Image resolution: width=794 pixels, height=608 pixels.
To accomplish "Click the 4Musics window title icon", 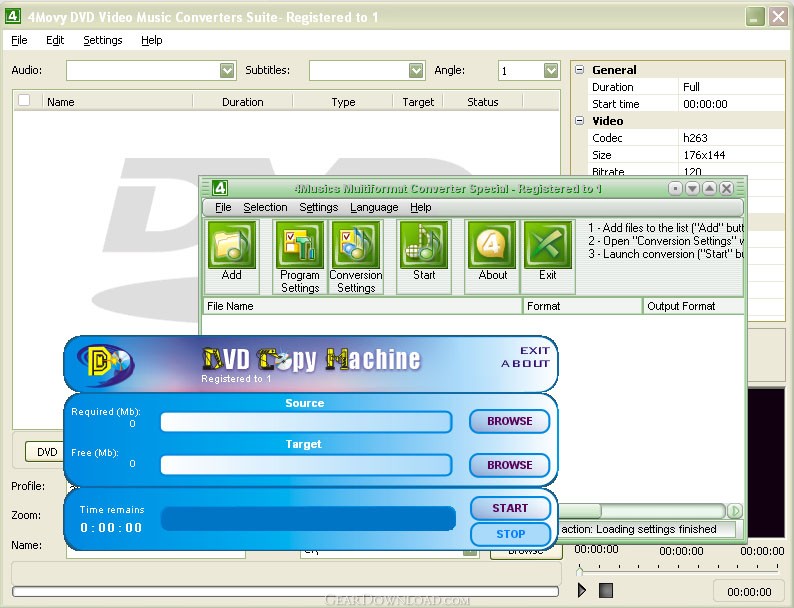I will [x=220, y=188].
